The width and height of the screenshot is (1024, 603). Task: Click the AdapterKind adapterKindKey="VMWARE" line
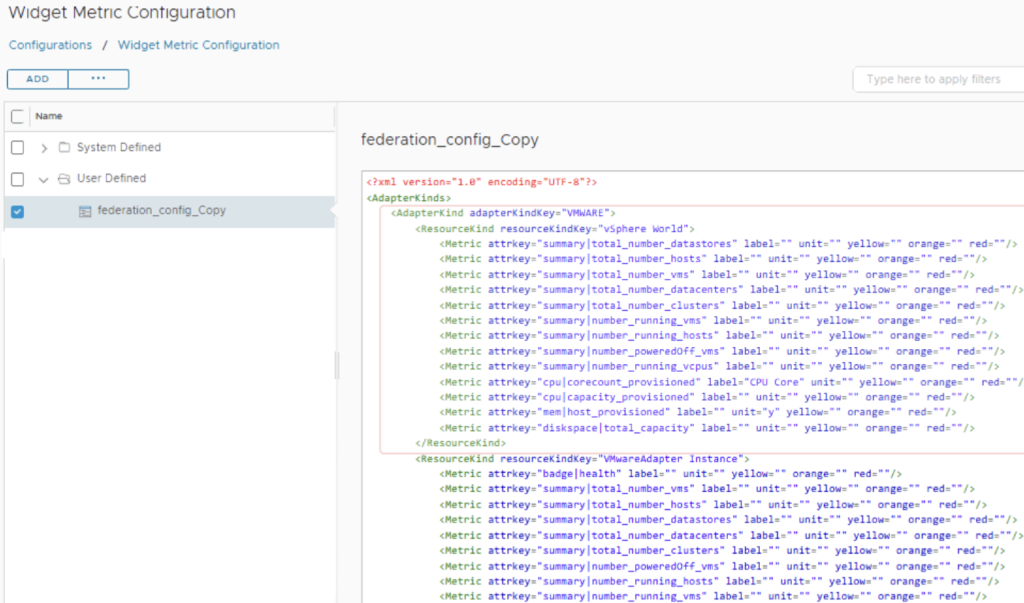(503, 213)
